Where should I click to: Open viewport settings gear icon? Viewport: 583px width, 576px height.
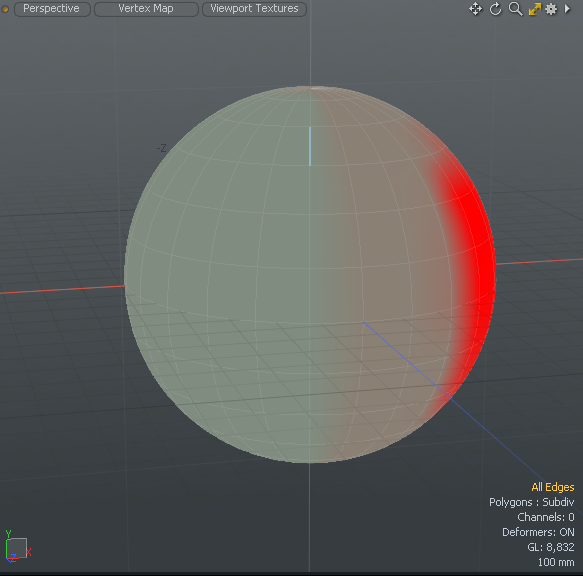pyautogui.click(x=551, y=9)
